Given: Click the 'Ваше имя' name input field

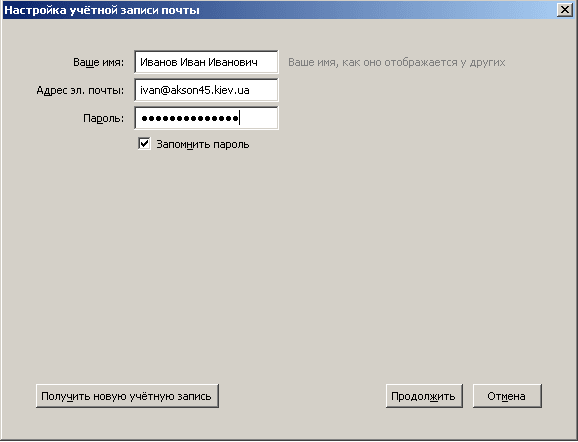Looking at the screenshot, I should click(x=206, y=62).
